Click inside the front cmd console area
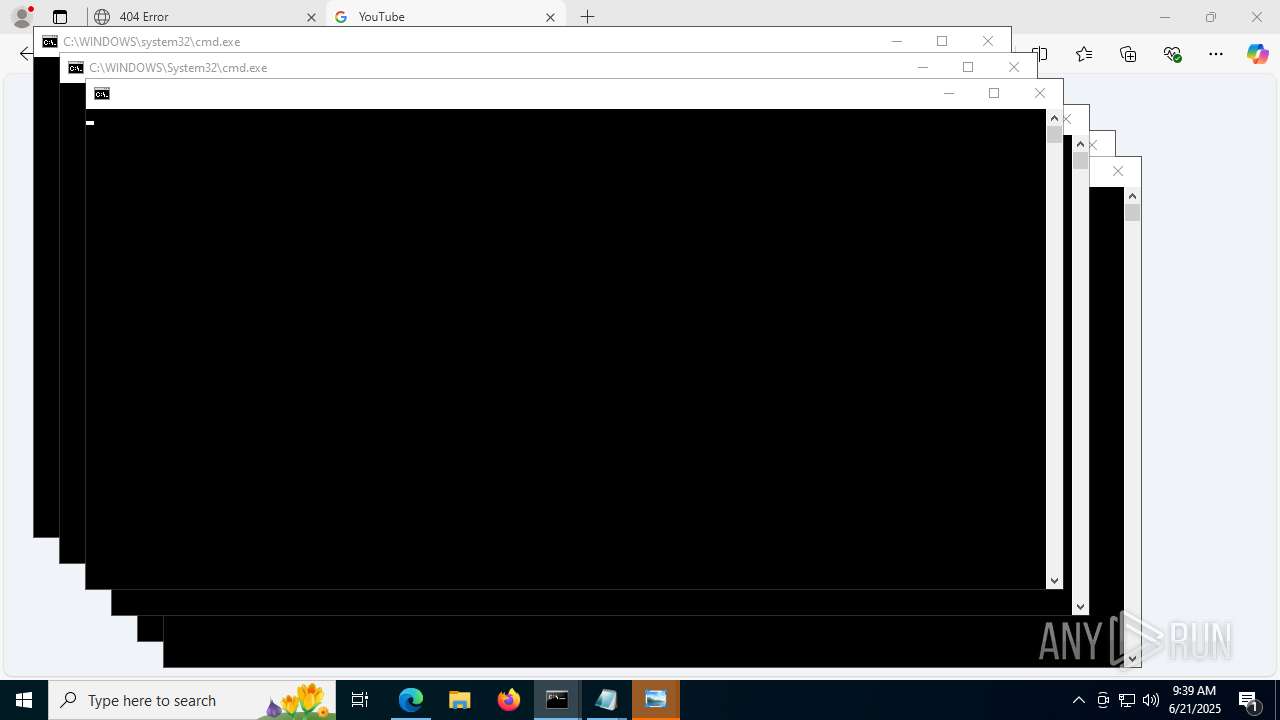Image resolution: width=1280 pixels, height=720 pixels. pyautogui.click(x=566, y=349)
